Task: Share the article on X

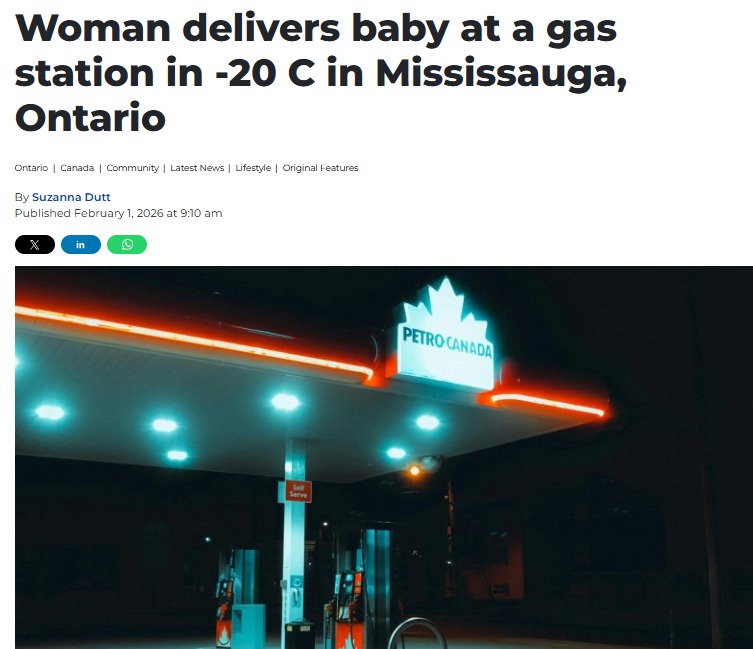Action: click(35, 245)
